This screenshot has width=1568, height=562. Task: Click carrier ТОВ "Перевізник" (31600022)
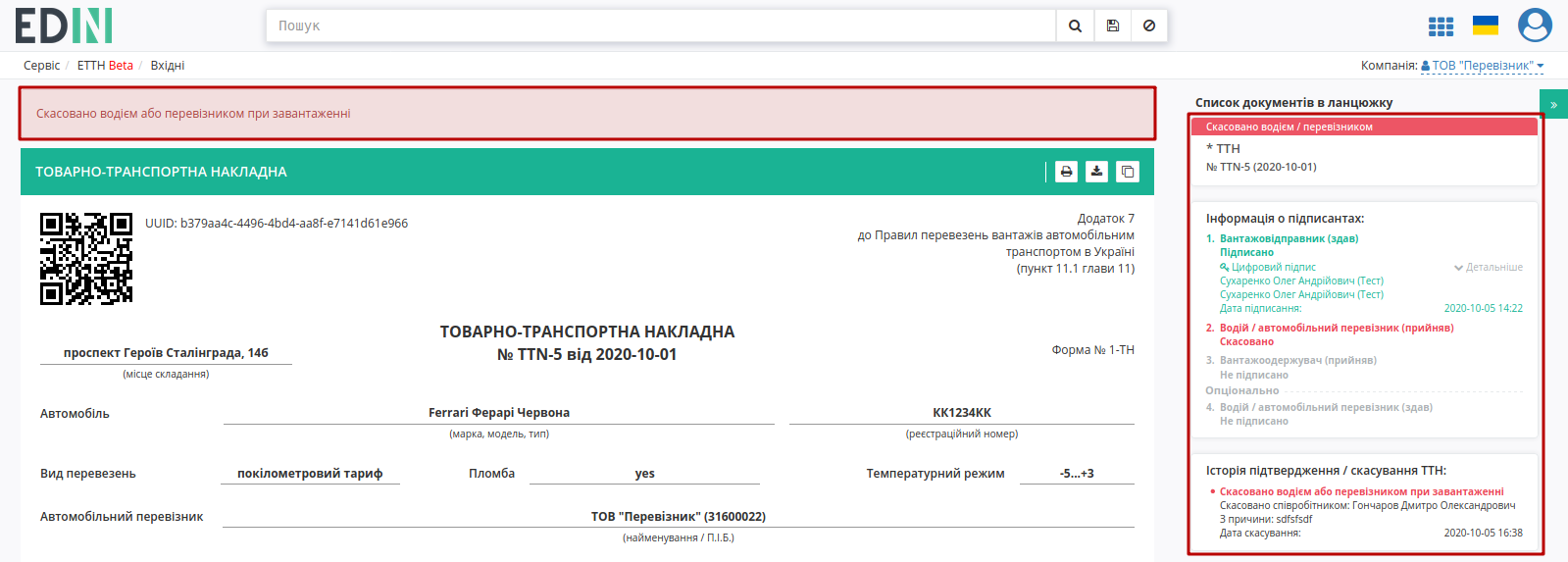pyautogui.click(x=679, y=517)
